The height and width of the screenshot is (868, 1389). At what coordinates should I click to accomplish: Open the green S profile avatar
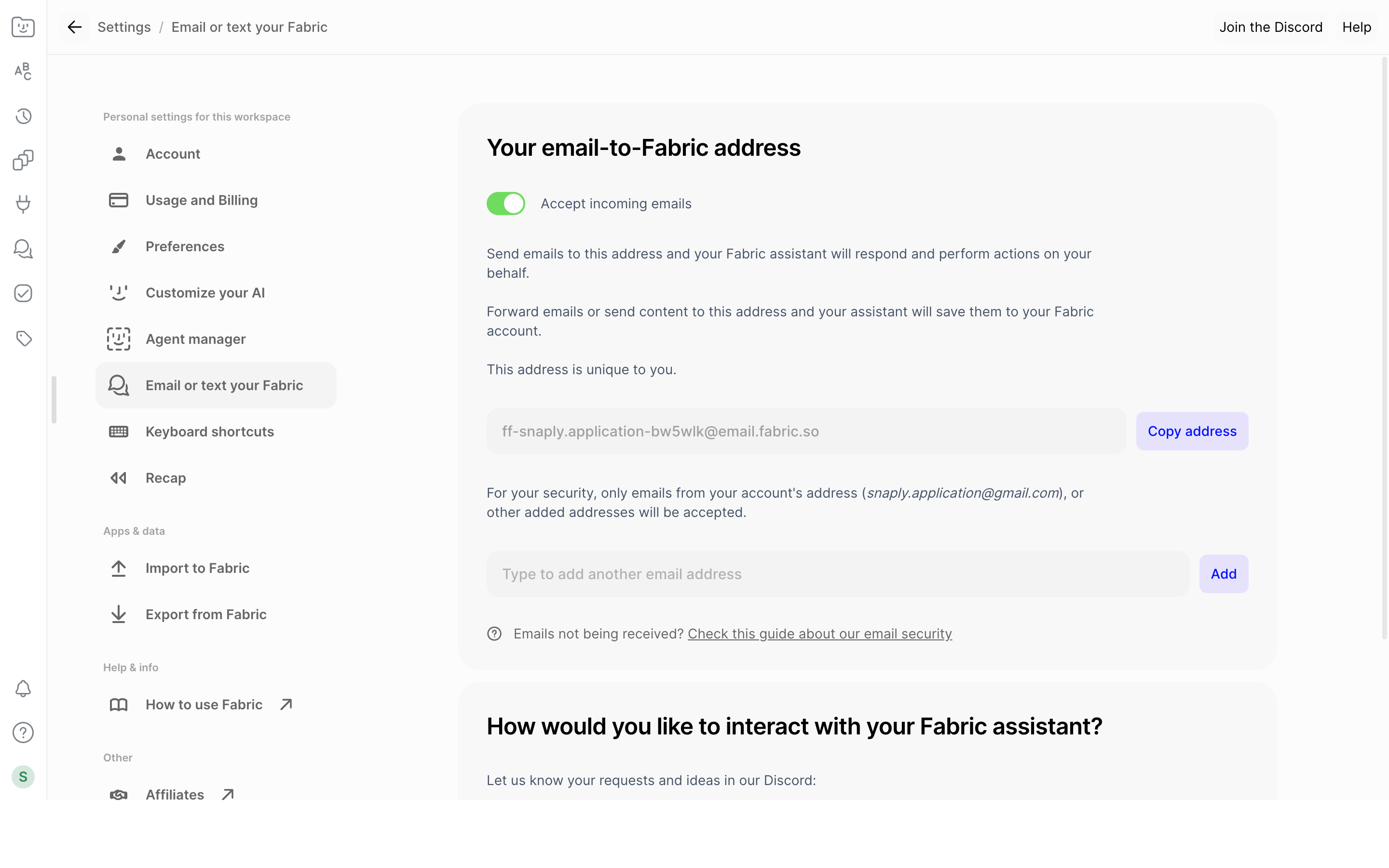click(x=23, y=777)
